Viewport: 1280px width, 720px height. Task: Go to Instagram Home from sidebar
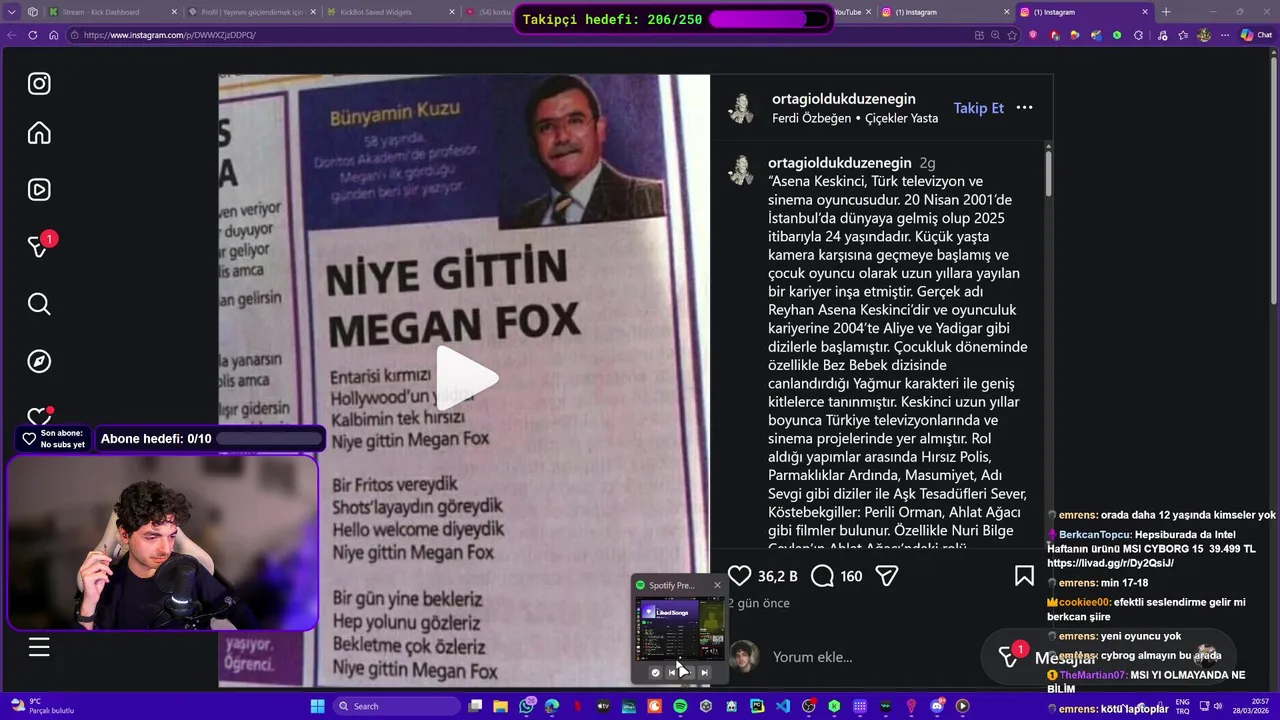click(x=39, y=133)
